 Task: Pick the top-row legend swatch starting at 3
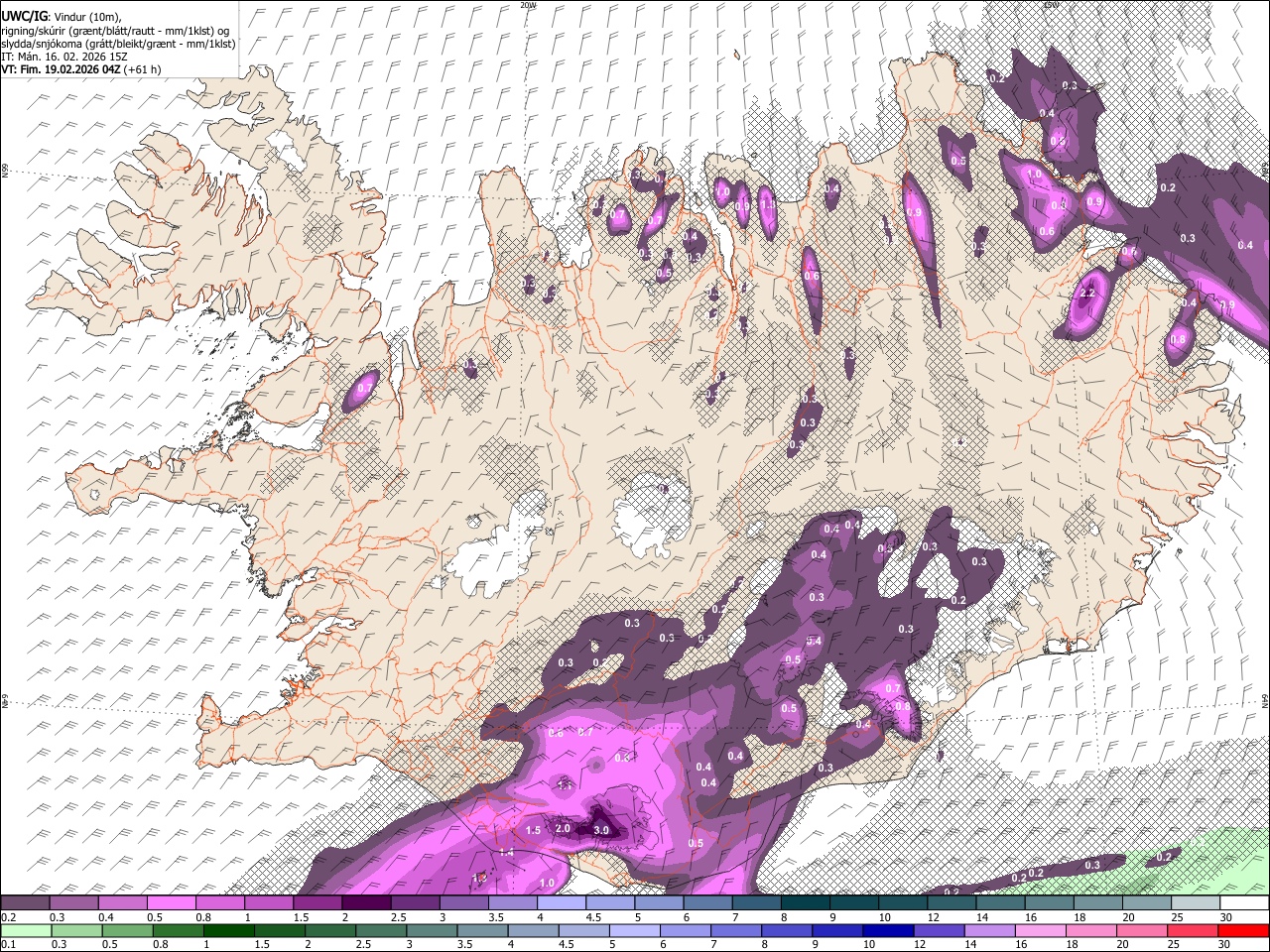(x=464, y=903)
